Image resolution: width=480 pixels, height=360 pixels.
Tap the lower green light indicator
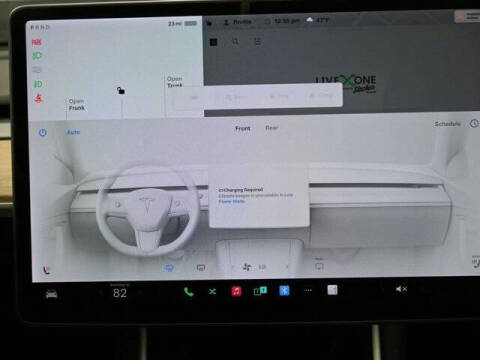click(38, 84)
